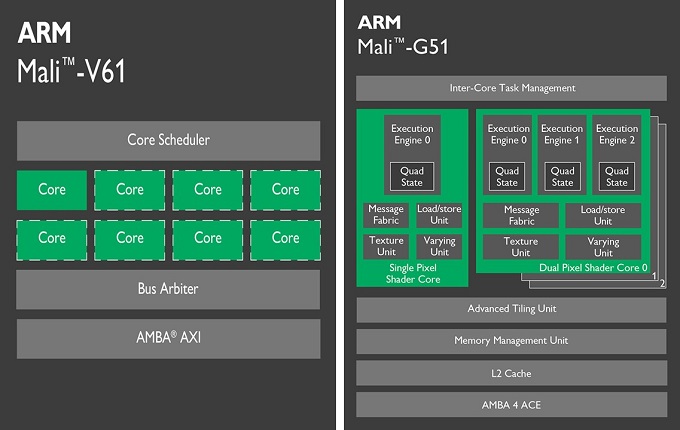
Task: Select Quad State under Dual Core's Execution Engine 0
Action: pyautogui.click(x=507, y=176)
